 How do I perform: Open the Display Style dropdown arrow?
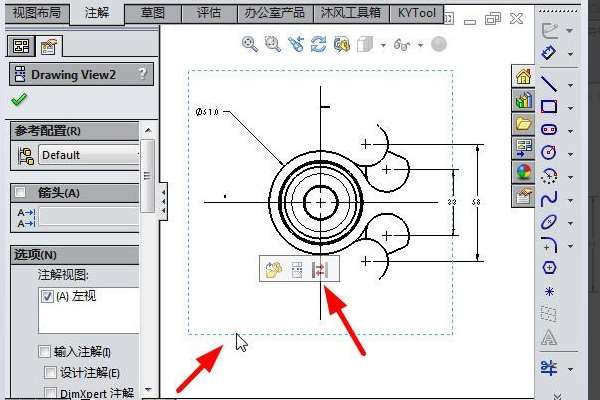[x=383, y=45]
